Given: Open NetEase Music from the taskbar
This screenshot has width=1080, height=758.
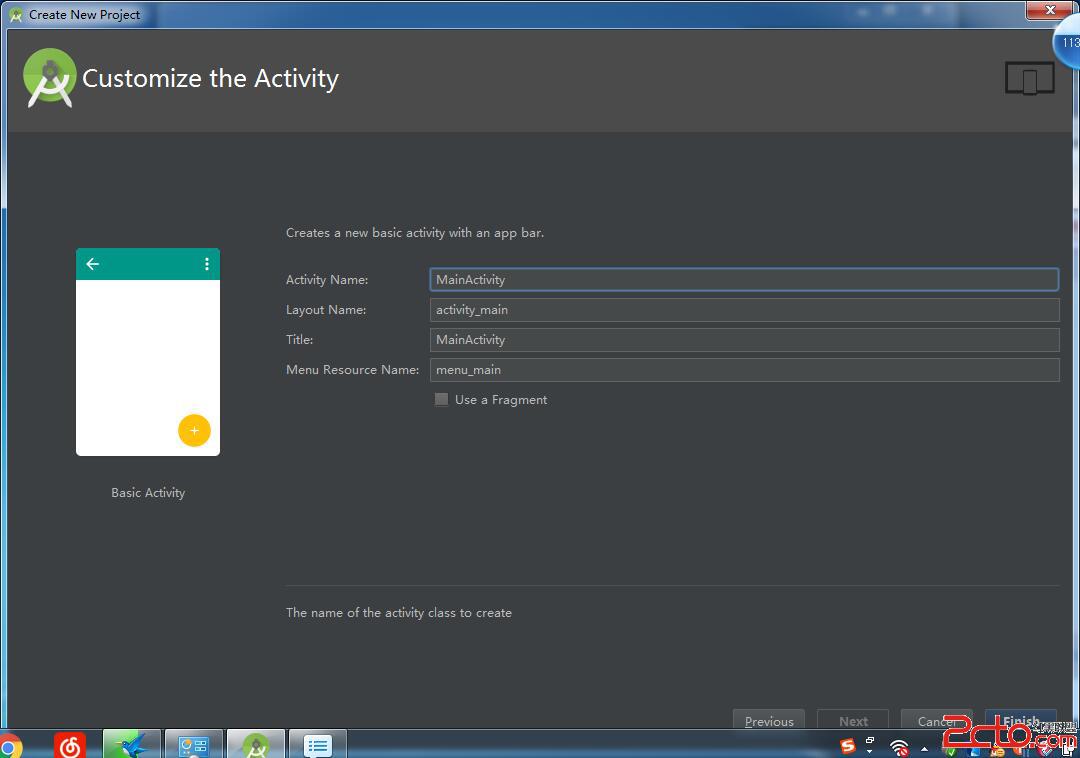Looking at the screenshot, I should [69, 746].
